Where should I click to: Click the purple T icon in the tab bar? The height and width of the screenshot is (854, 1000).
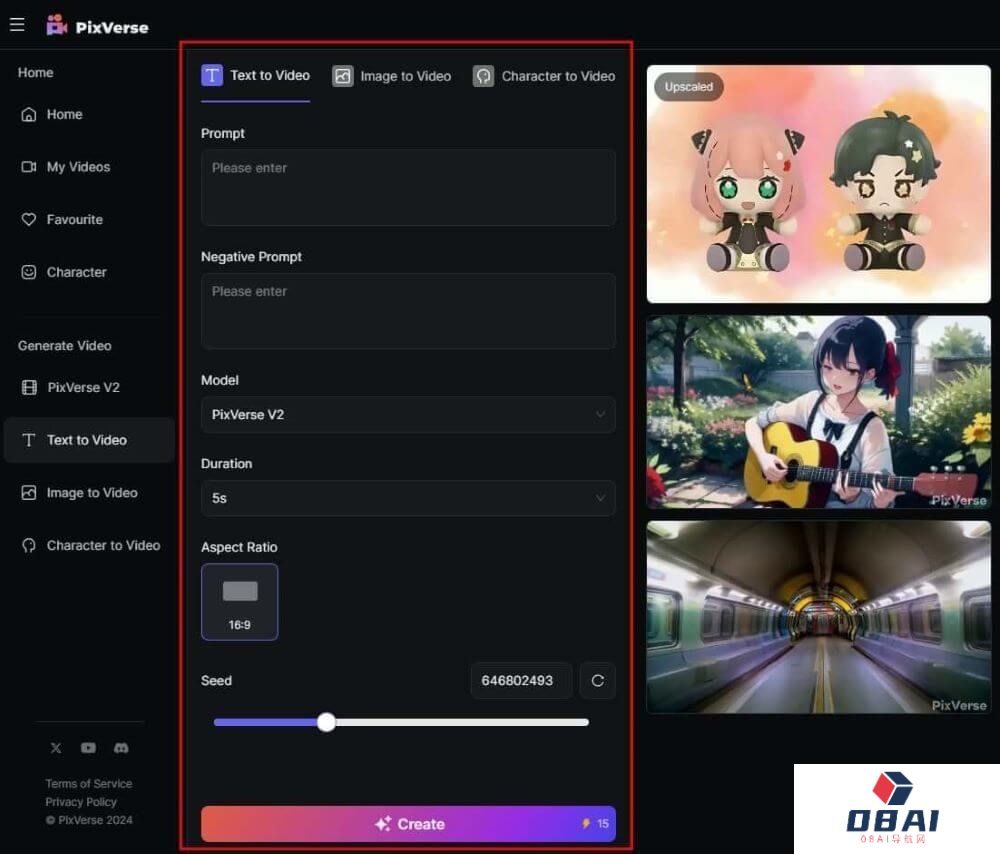[x=212, y=75]
